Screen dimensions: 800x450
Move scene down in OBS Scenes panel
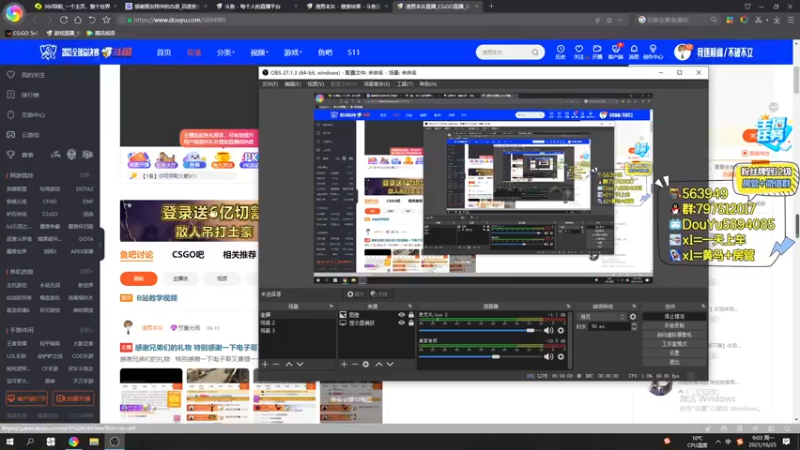(x=300, y=364)
